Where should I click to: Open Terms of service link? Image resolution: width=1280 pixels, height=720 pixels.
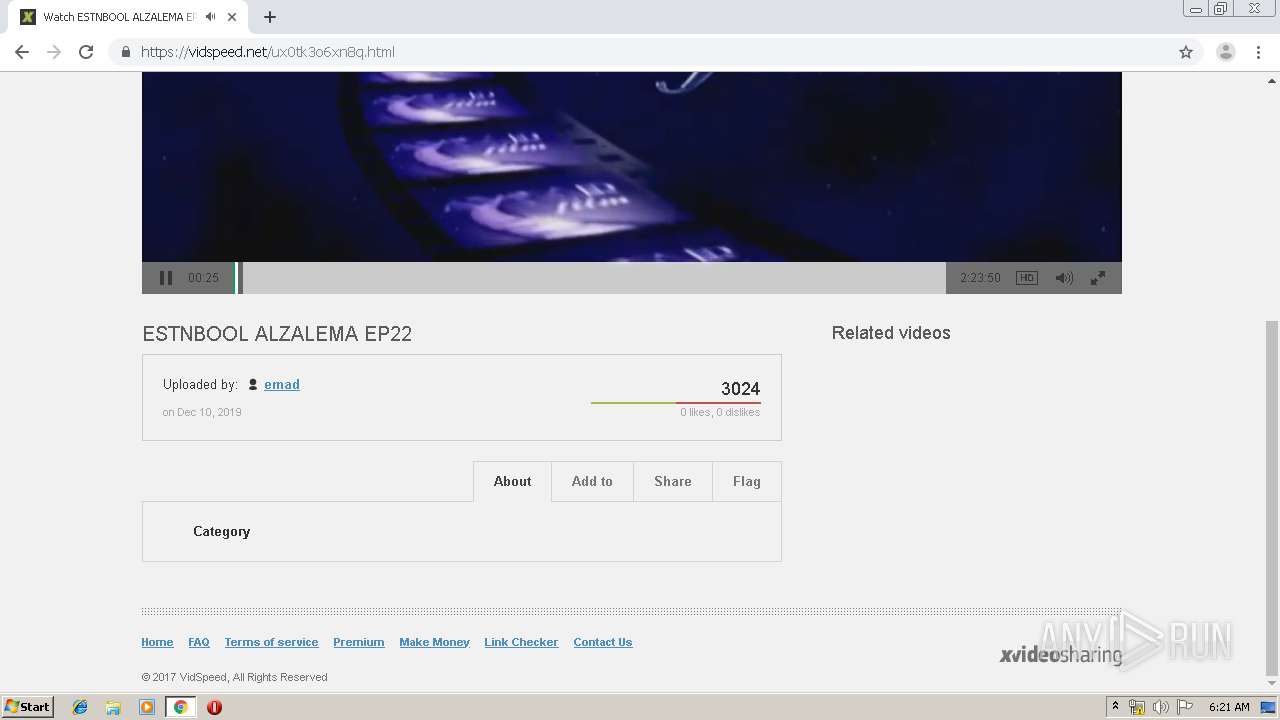271,642
